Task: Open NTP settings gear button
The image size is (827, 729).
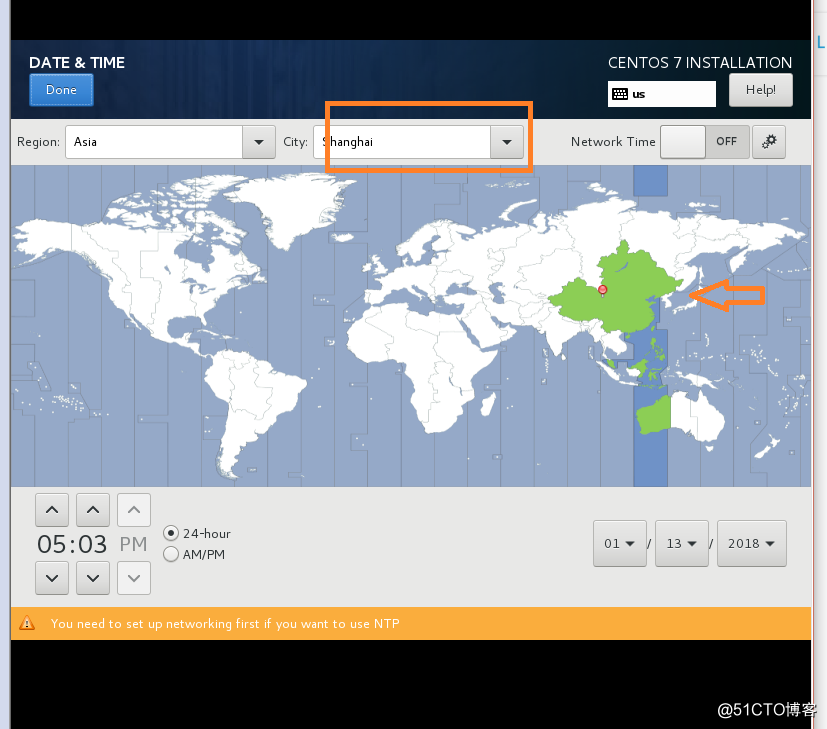Action: (769, 141)
